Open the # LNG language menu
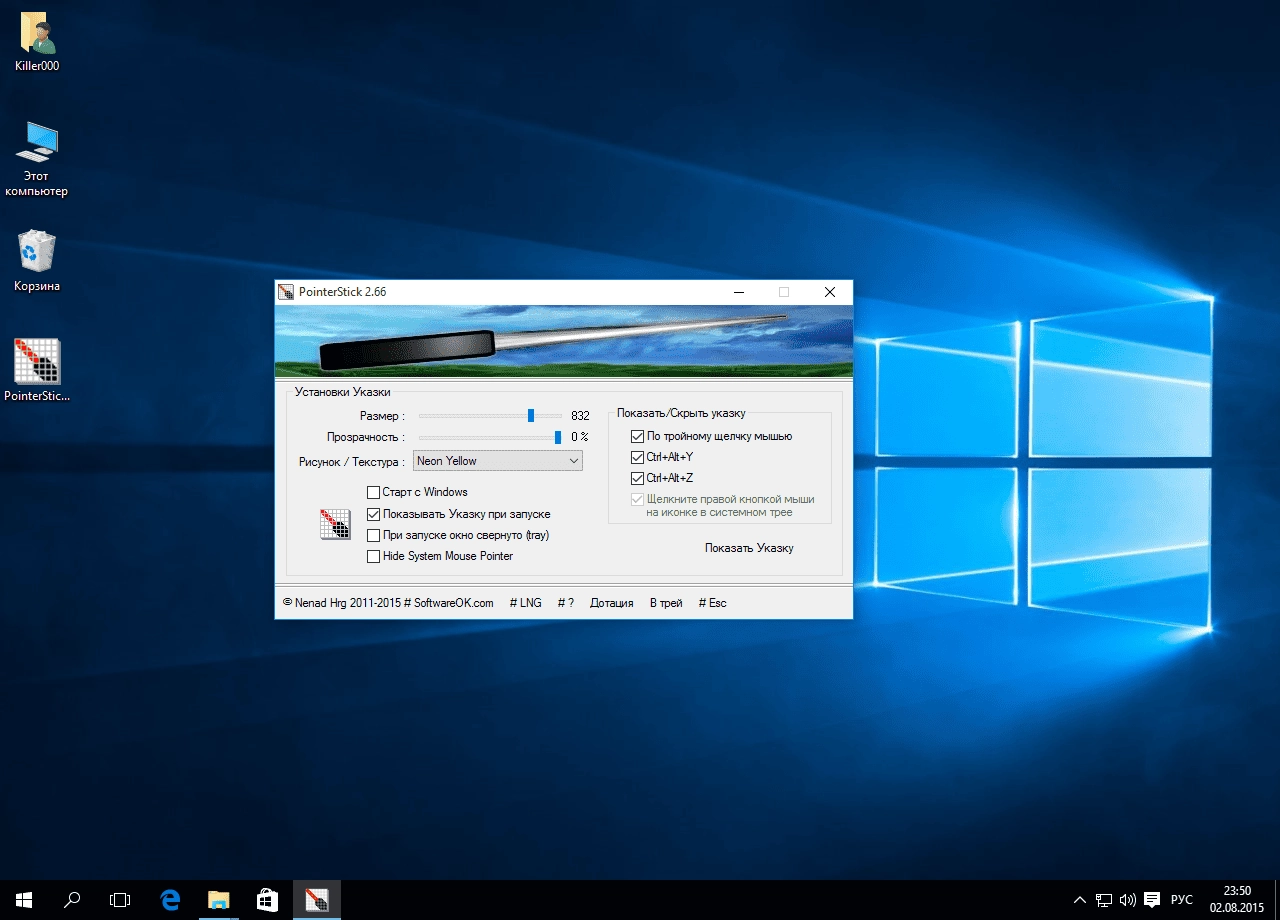Viewport: 1280px width, 920px height. [x=525, y=603]
